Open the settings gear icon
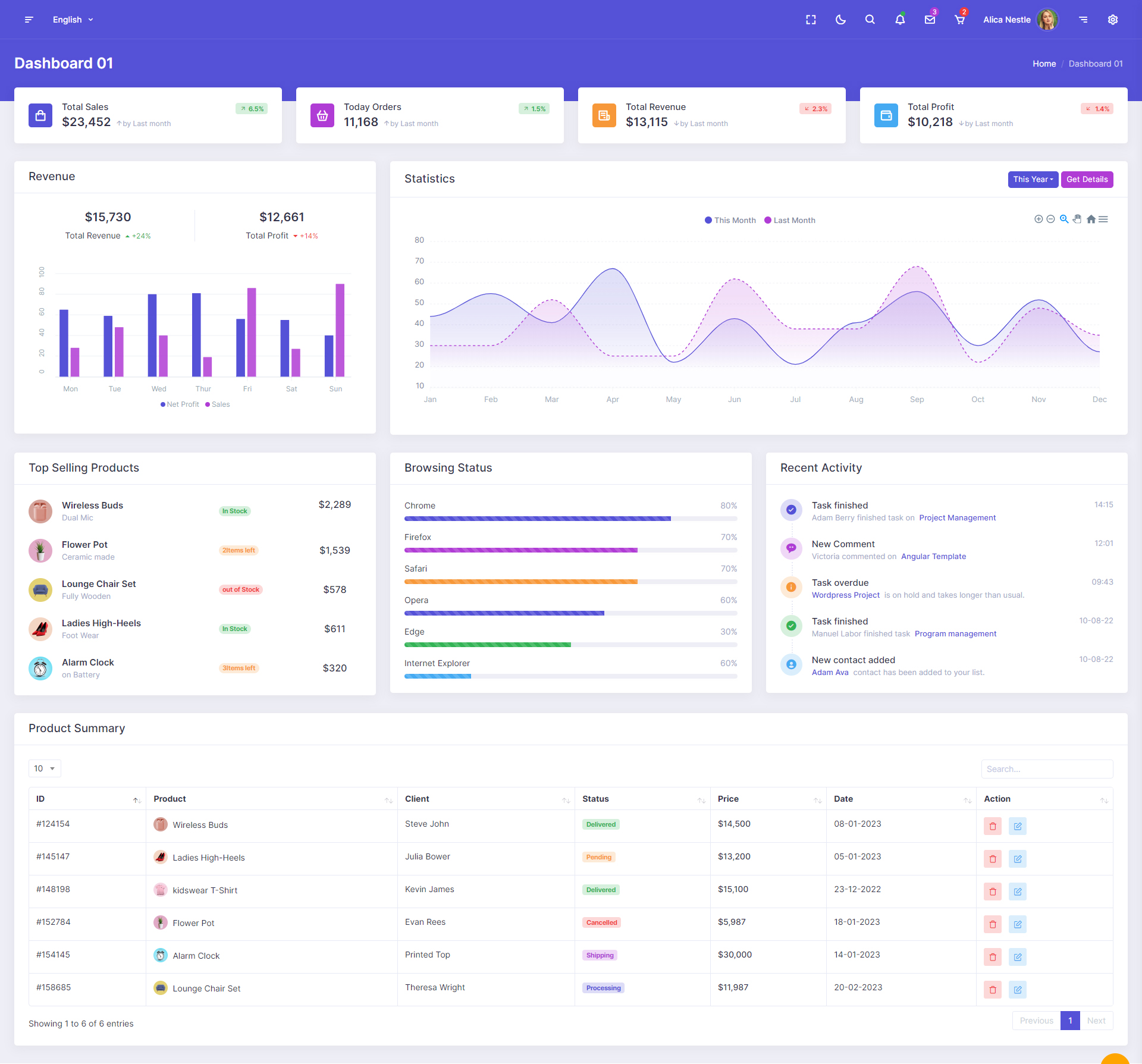 pyautogui.click(x=1112, y=20)
